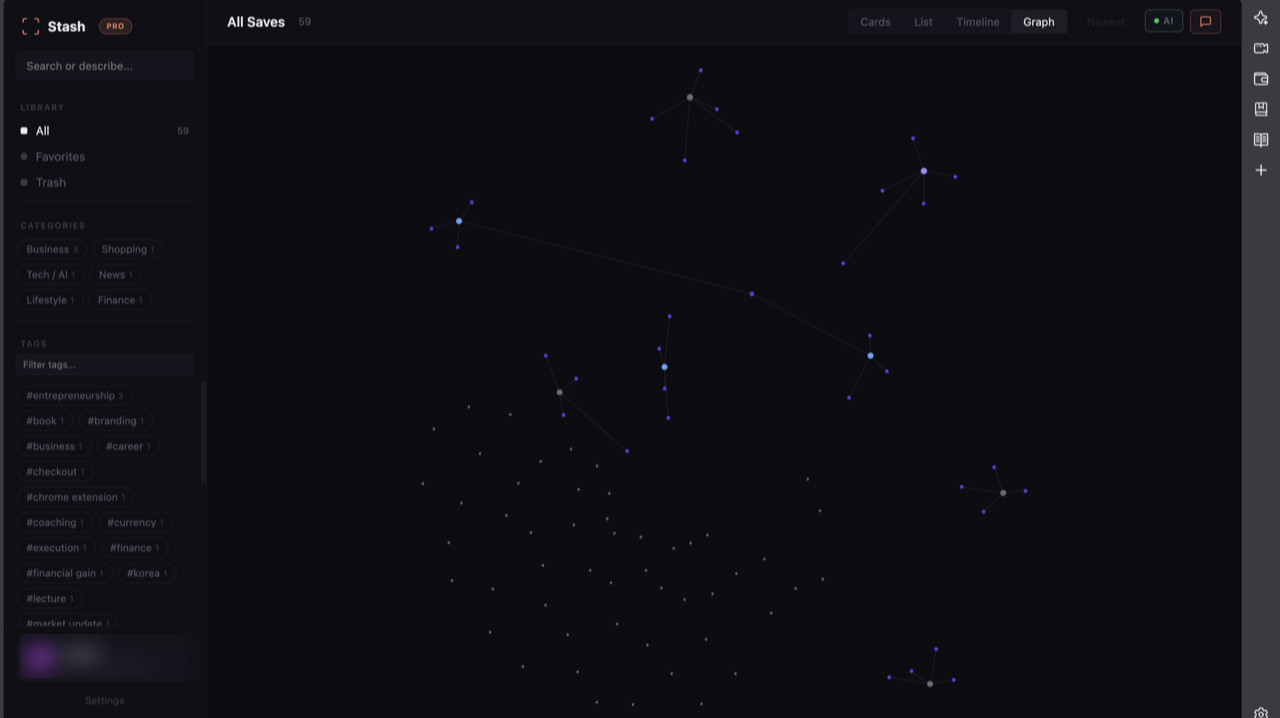Image resolution: width=1280 pixels, height=718 pixels.
Task: Open the Newest sort dropdown
Action: point(1106,22)
